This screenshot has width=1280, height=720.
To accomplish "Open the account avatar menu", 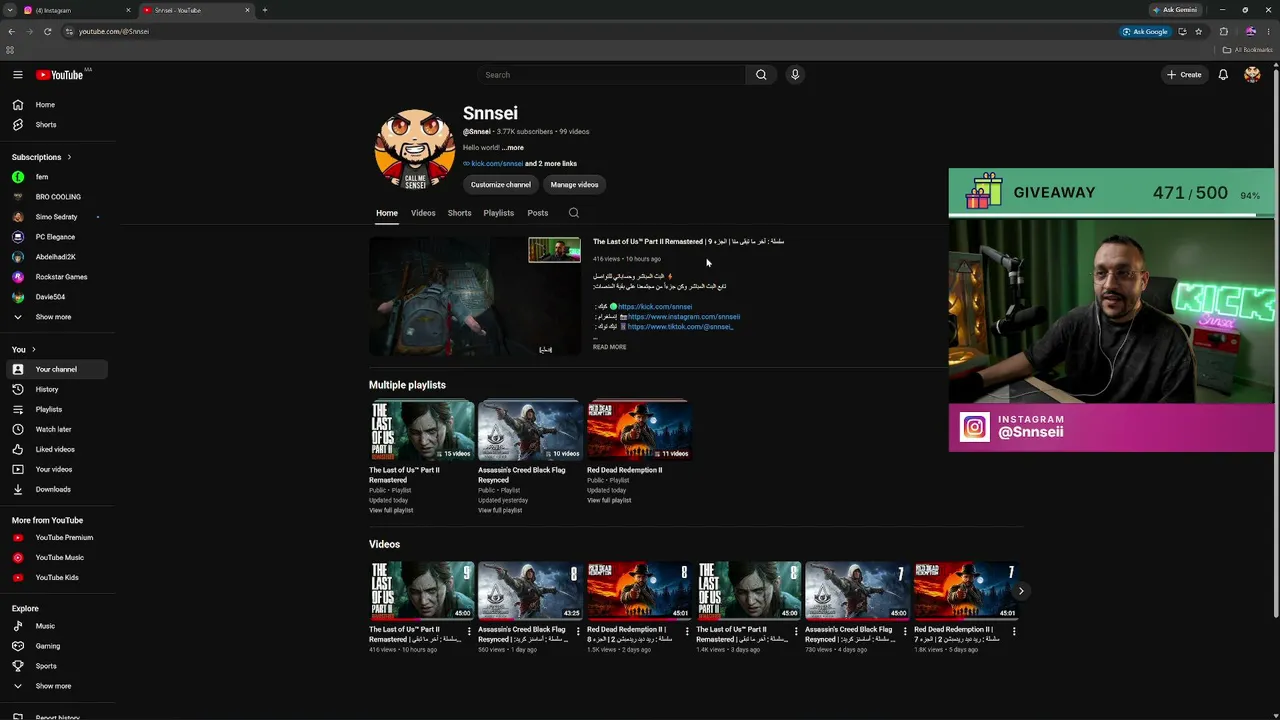I will coord(1252,75).
